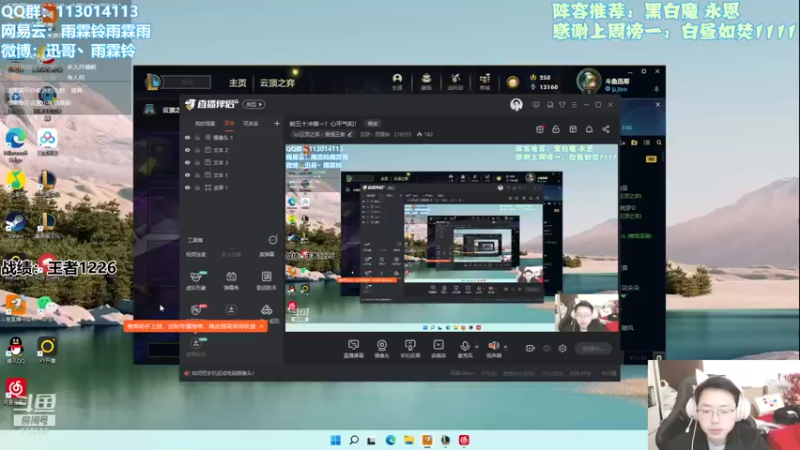The image size is (800, 450).
Task: Open the store icon in League client
Action: click(x=485, y=81)
